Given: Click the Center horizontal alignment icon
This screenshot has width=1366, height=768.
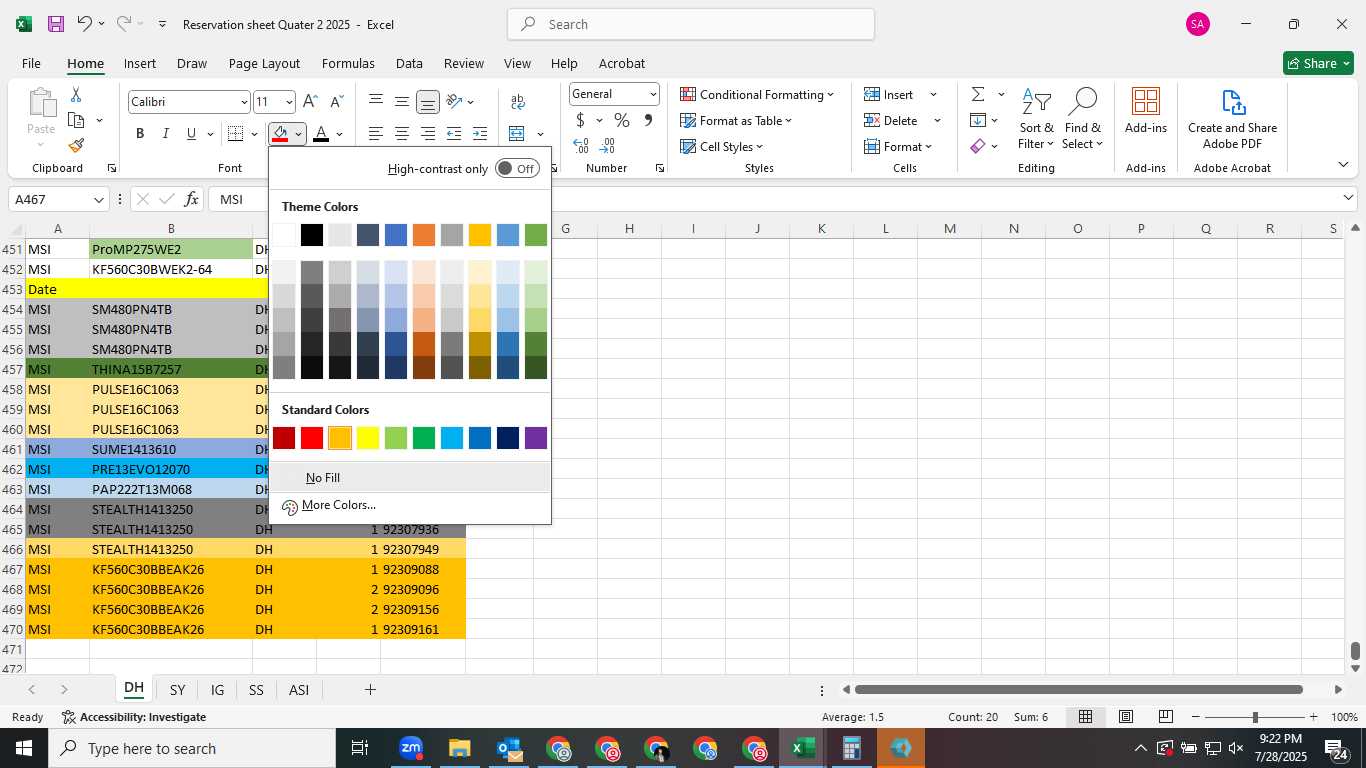Looking at the screenshot, I should (402, 134).
